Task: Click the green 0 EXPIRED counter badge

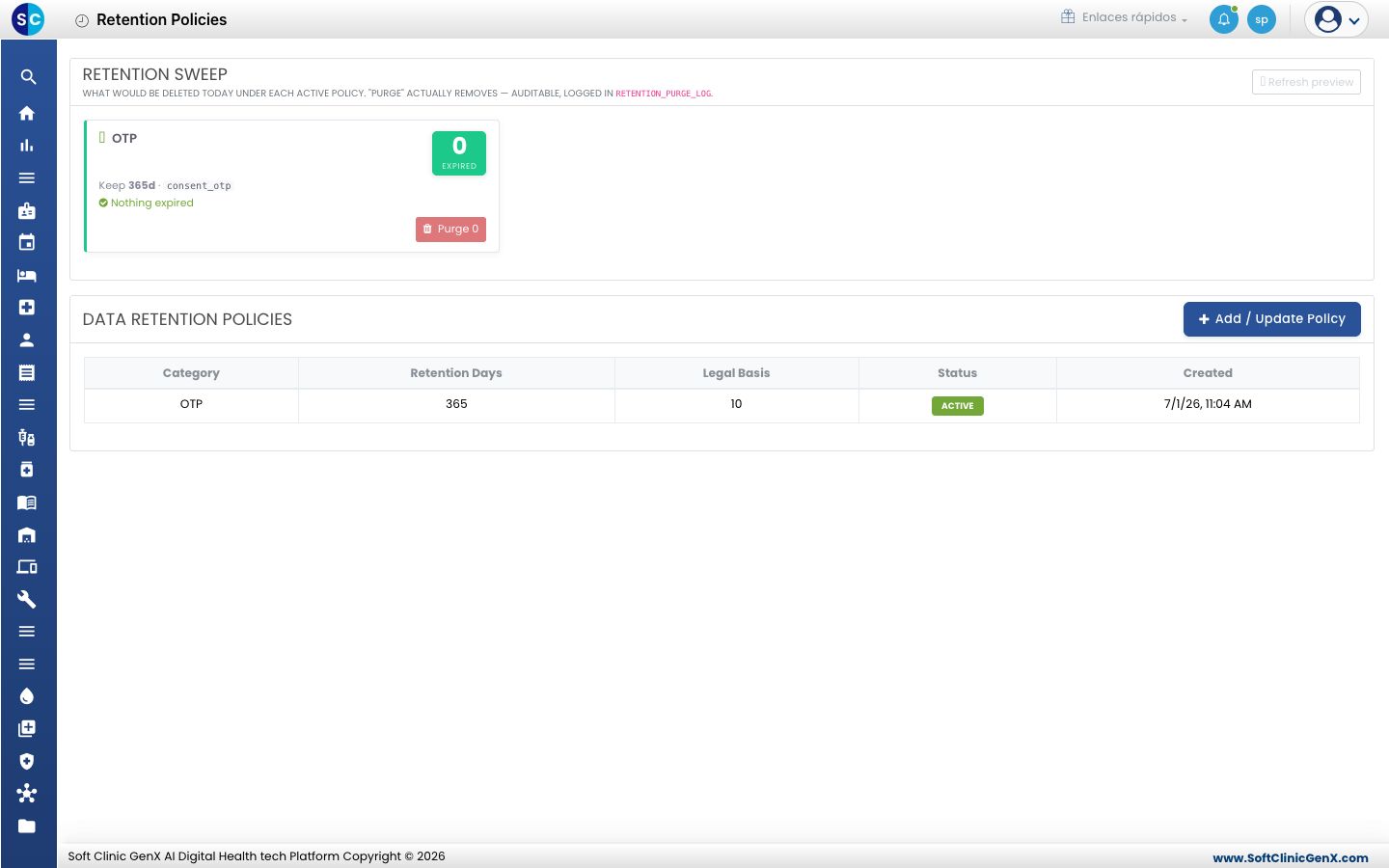Action: coord(459,153)
